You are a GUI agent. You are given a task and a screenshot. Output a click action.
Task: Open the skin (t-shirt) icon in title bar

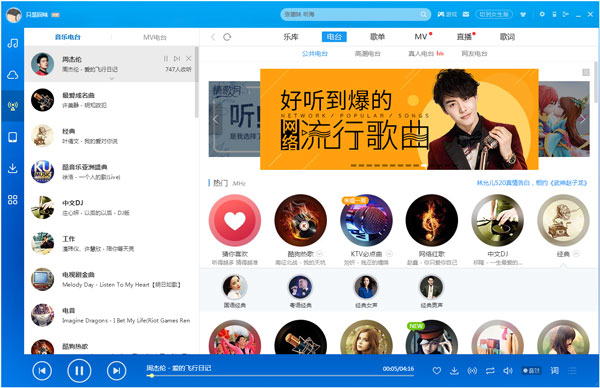point(523,15)
